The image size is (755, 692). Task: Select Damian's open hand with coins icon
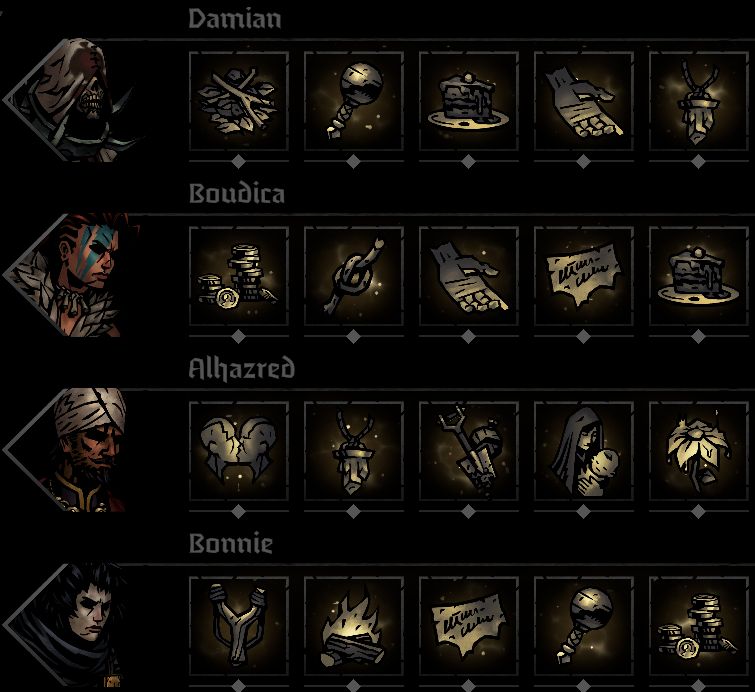[584, 101]
